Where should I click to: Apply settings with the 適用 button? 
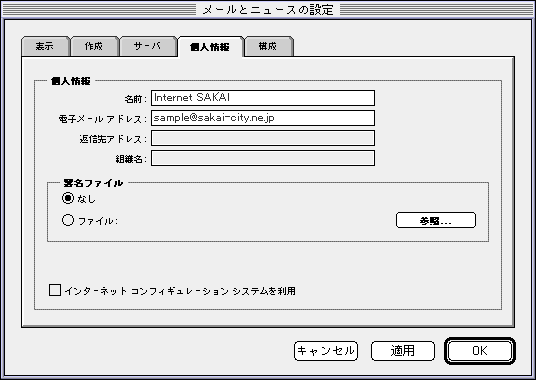(403, 351)
